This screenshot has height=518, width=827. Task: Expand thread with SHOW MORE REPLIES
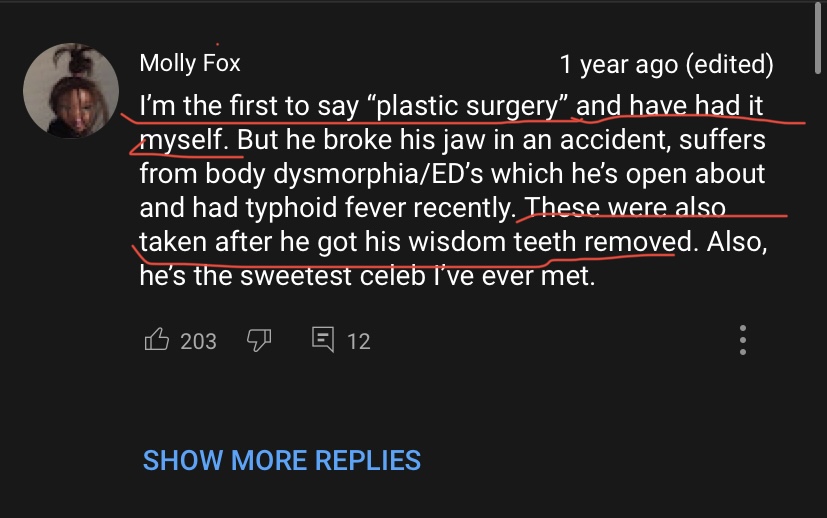282,460
